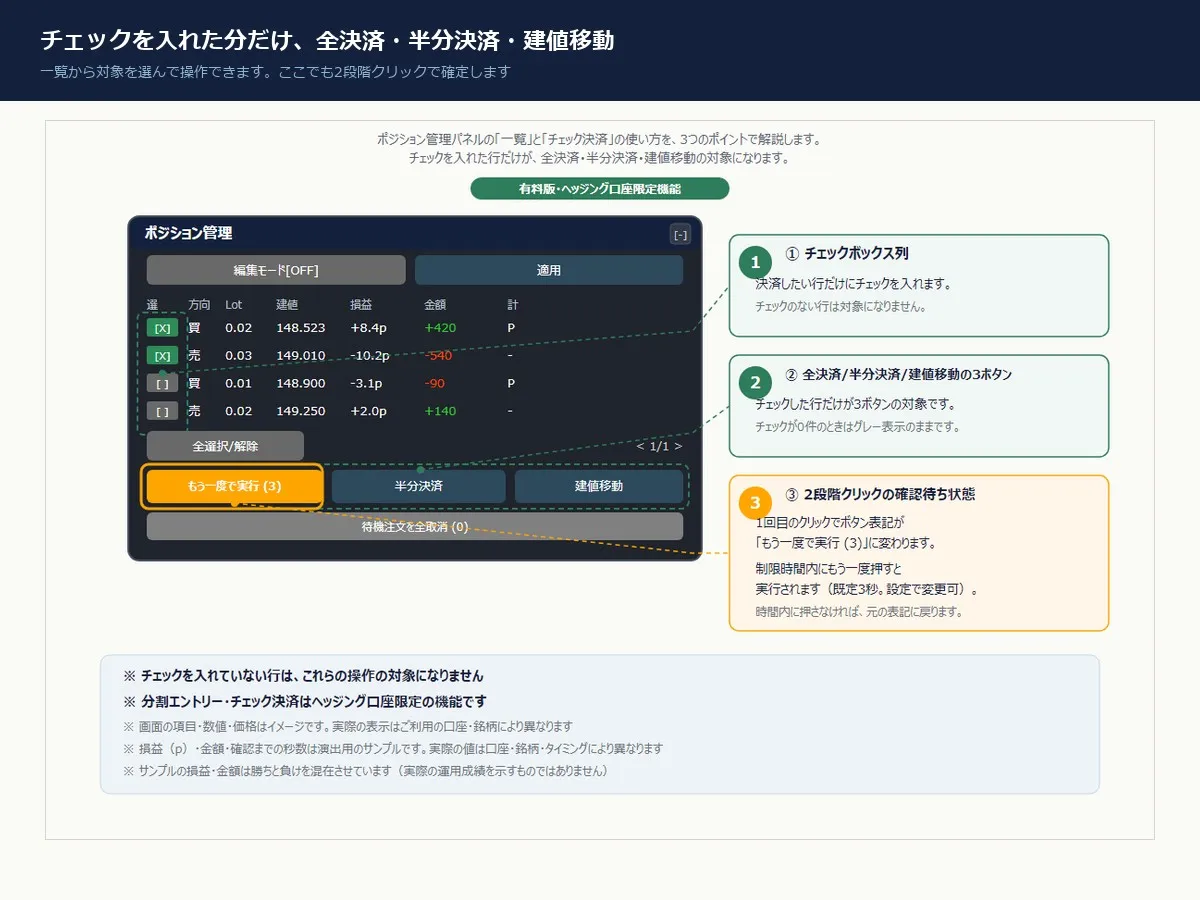
Task: Click the -90 amount value
Action: pos(435,383)
